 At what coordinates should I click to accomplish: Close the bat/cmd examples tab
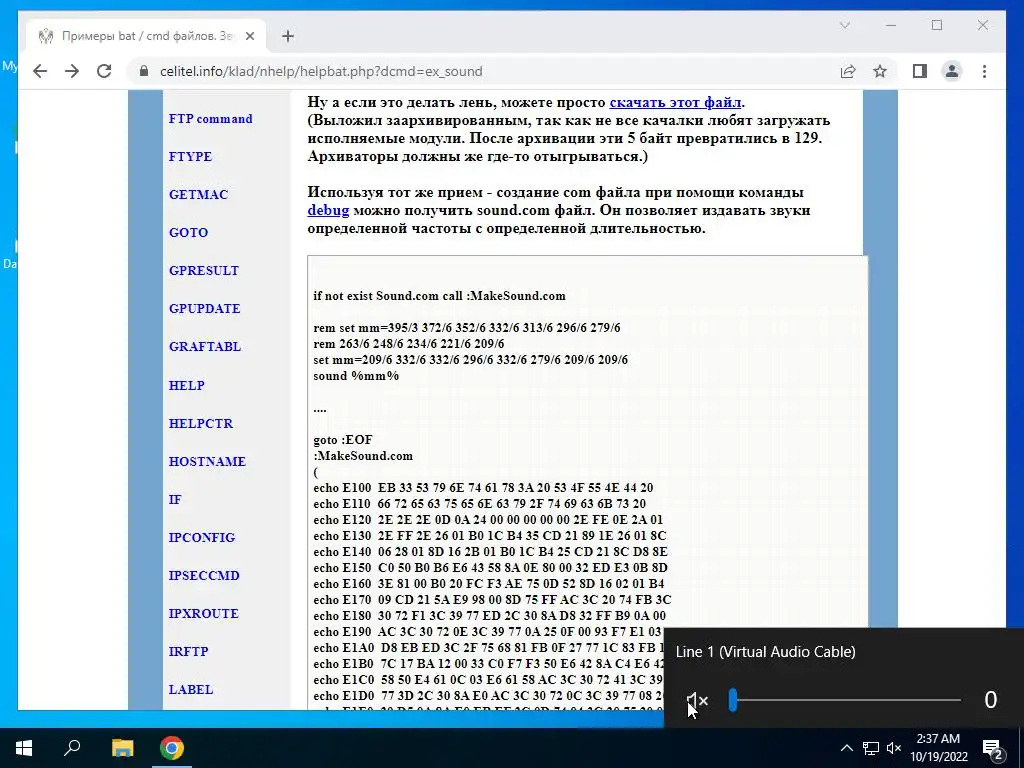coord(249,36)
